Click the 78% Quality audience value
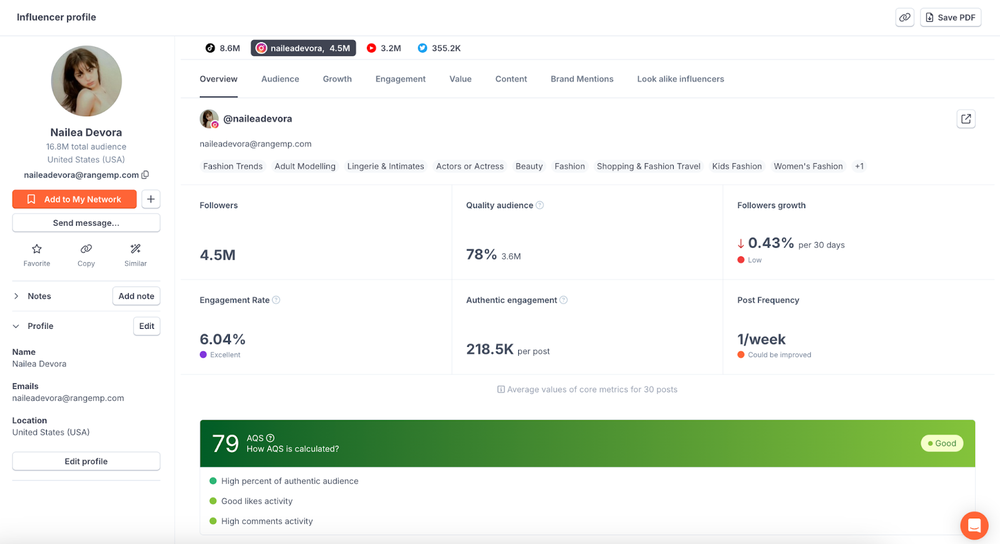Screen dimensions: 1000x544 [x=481, y=254]
